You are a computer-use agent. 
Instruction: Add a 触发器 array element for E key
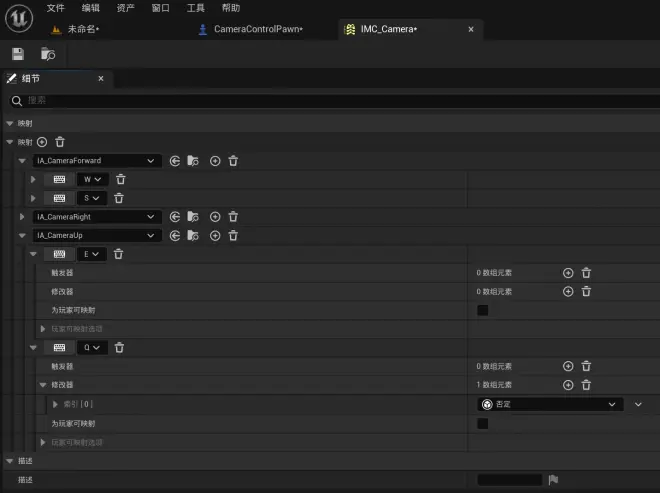568,273
